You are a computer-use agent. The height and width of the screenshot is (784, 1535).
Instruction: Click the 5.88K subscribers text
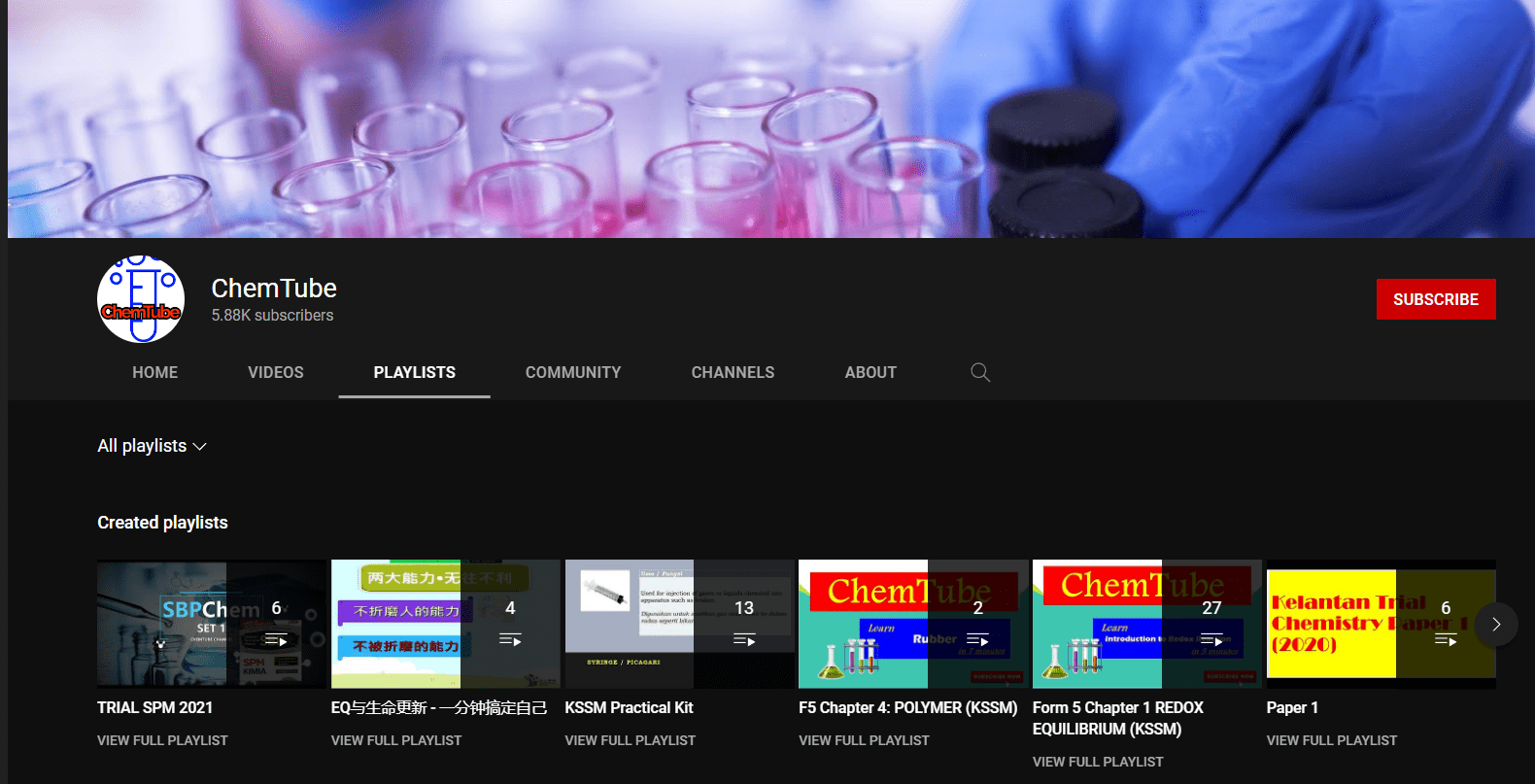[x=272, y=315]
